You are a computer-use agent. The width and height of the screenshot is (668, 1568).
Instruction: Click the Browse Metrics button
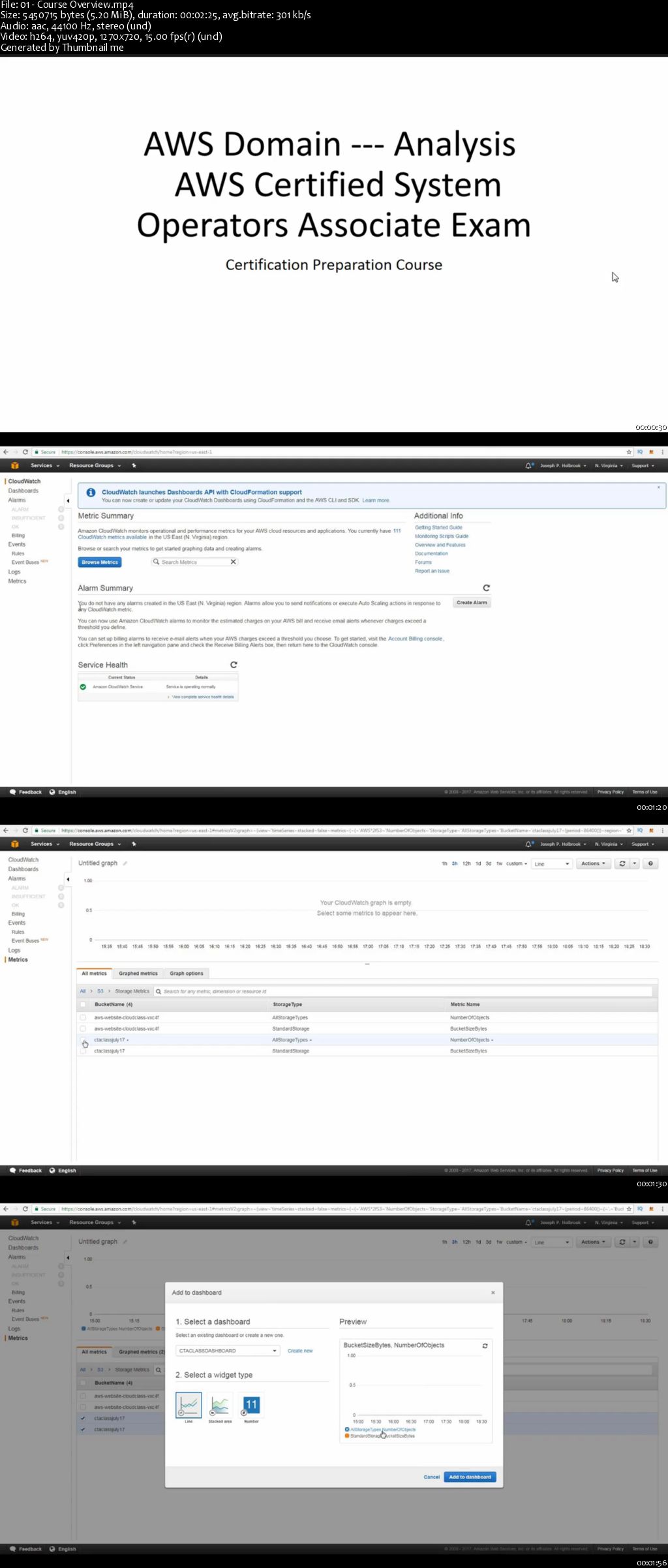click(100, 562)
